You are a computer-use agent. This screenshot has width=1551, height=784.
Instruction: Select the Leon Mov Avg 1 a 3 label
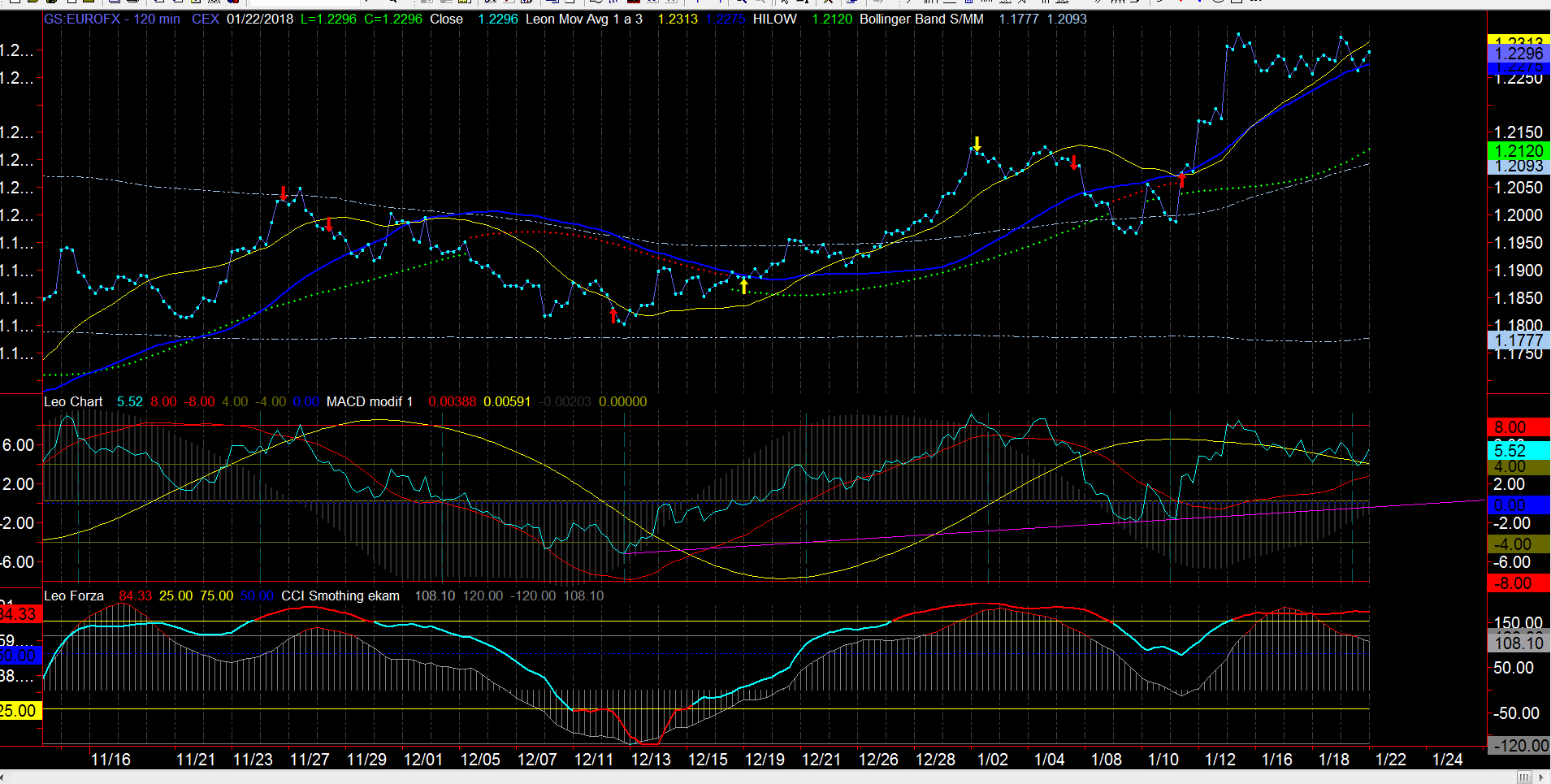584,19
